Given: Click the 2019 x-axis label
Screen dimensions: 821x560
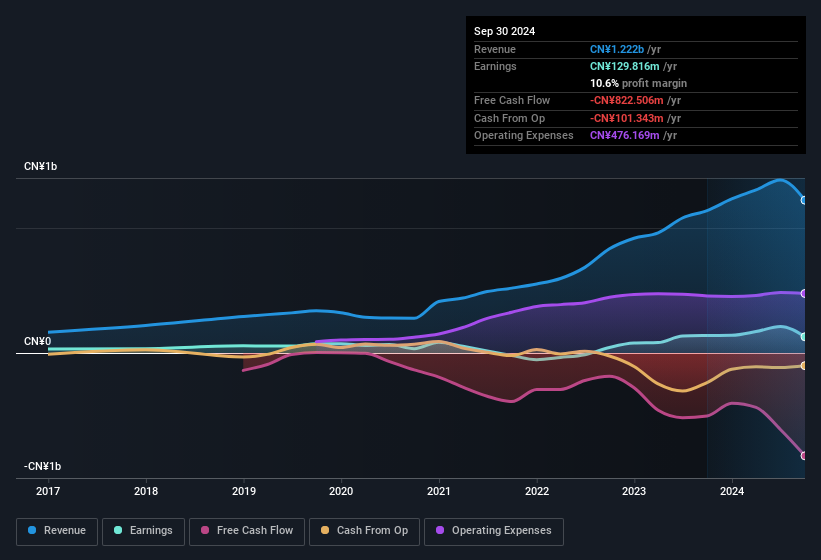Looking at the screenshot, I should [243, 491].
